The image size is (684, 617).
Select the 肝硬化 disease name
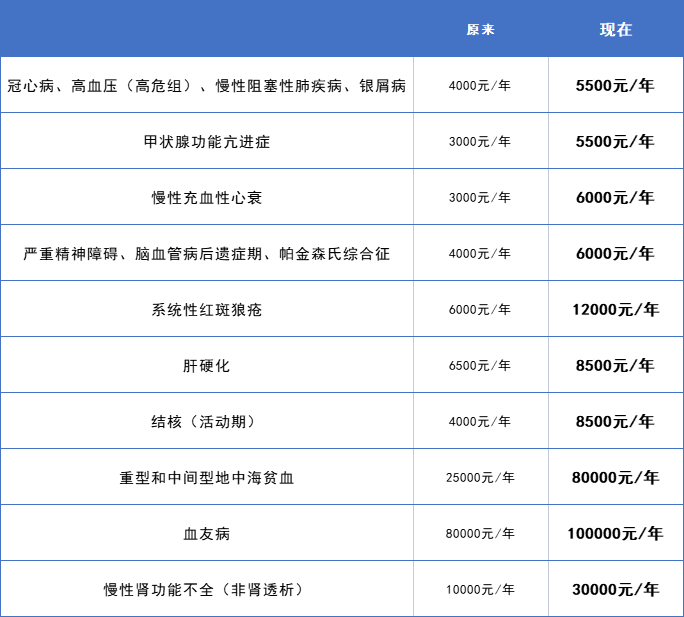coord(207,366)
